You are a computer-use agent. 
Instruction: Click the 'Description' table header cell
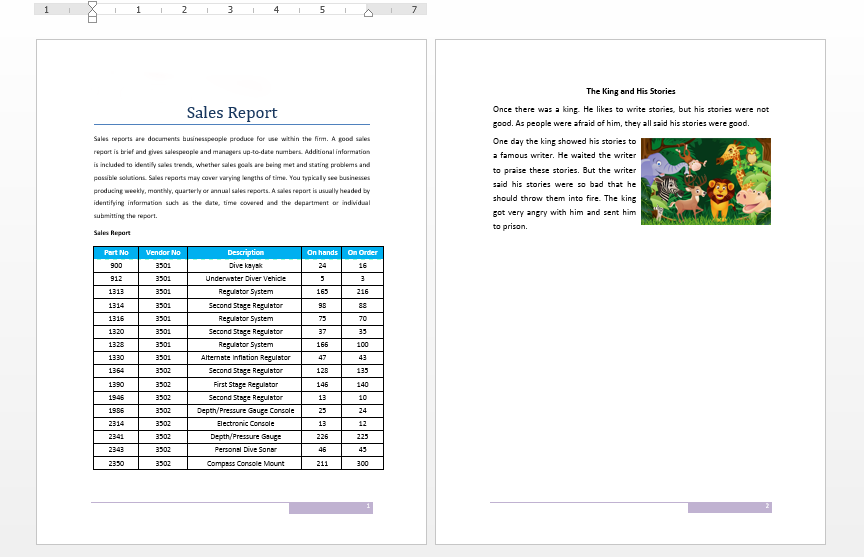click(x=245, y=252)
